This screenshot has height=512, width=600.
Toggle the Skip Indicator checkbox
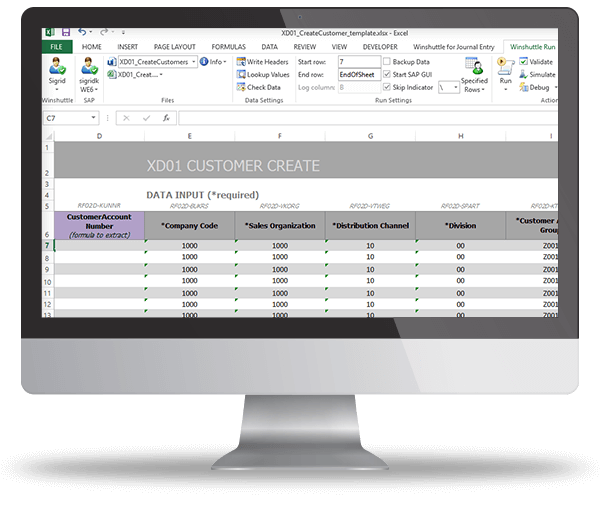coord(386,87)
